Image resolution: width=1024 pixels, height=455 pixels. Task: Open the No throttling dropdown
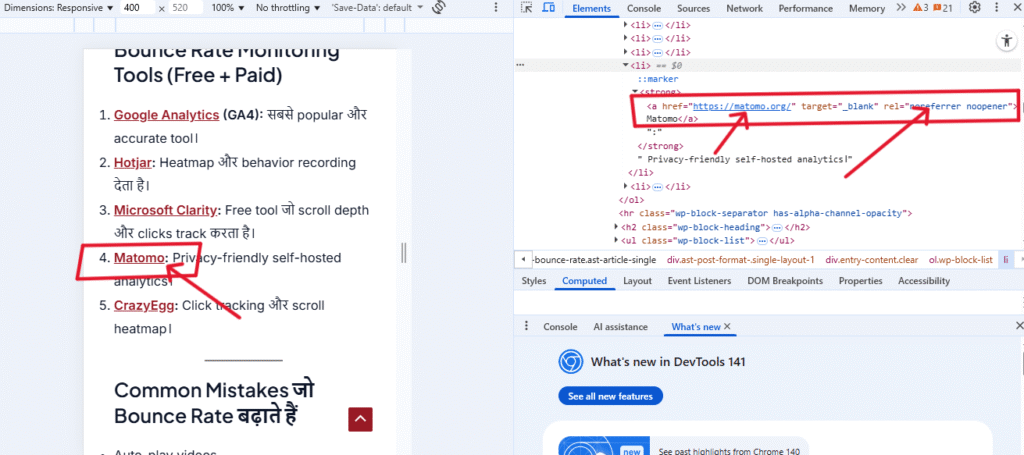288,8
